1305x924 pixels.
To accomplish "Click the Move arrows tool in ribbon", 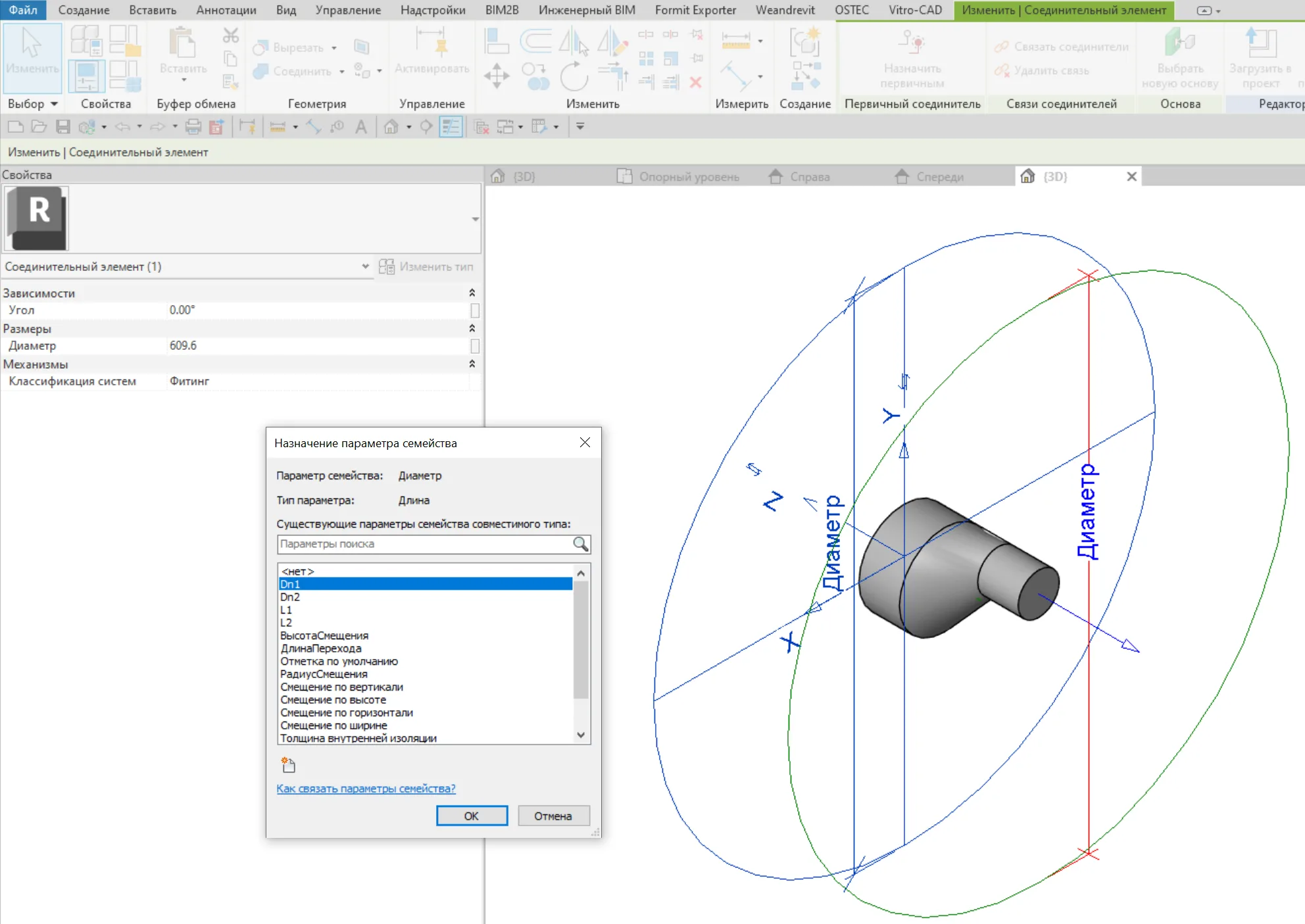I will click(x=497, y=76).
